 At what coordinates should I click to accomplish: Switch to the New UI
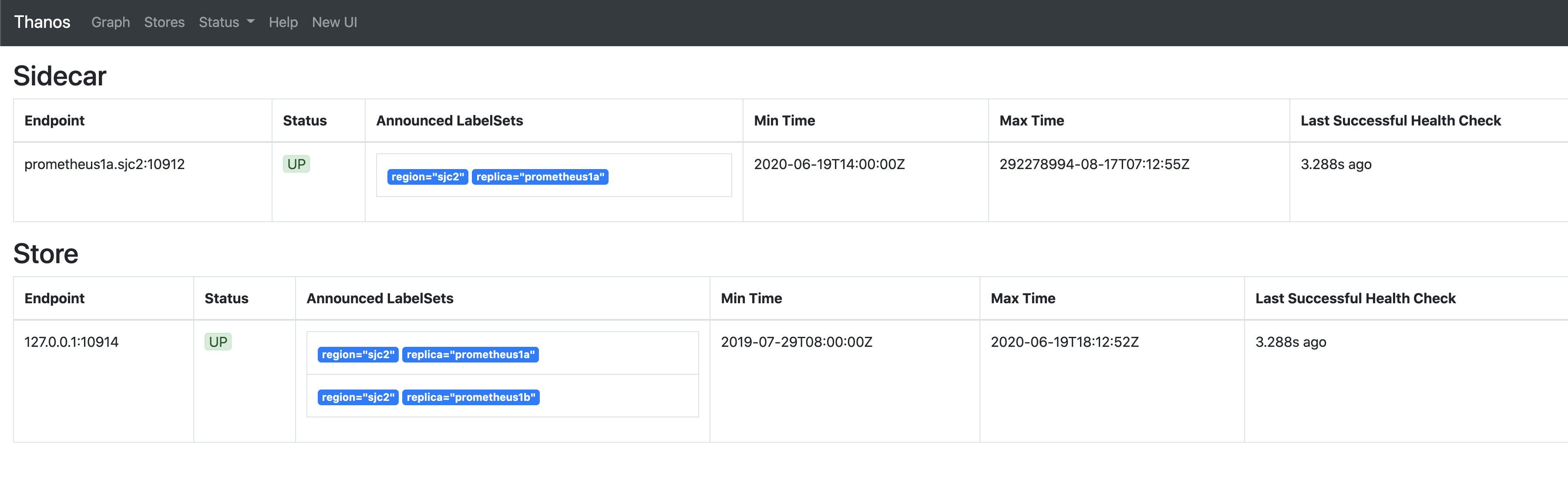tap(334, 23)
